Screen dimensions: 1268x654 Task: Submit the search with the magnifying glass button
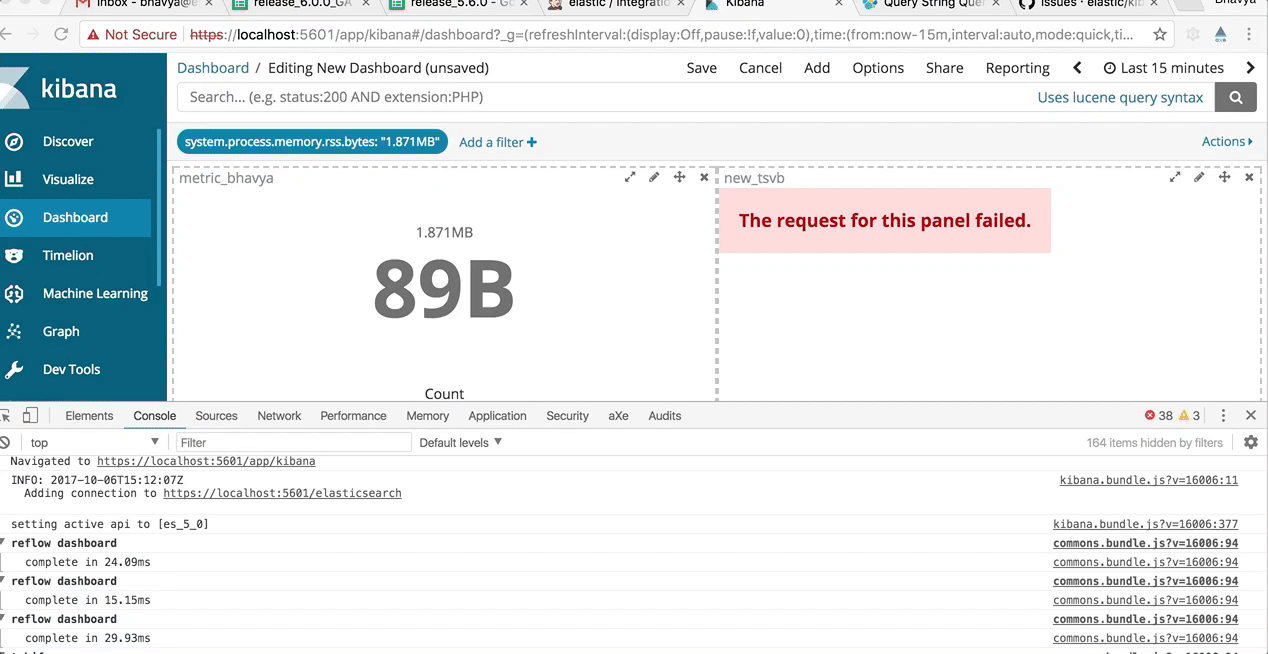[x=1236, y=97]
